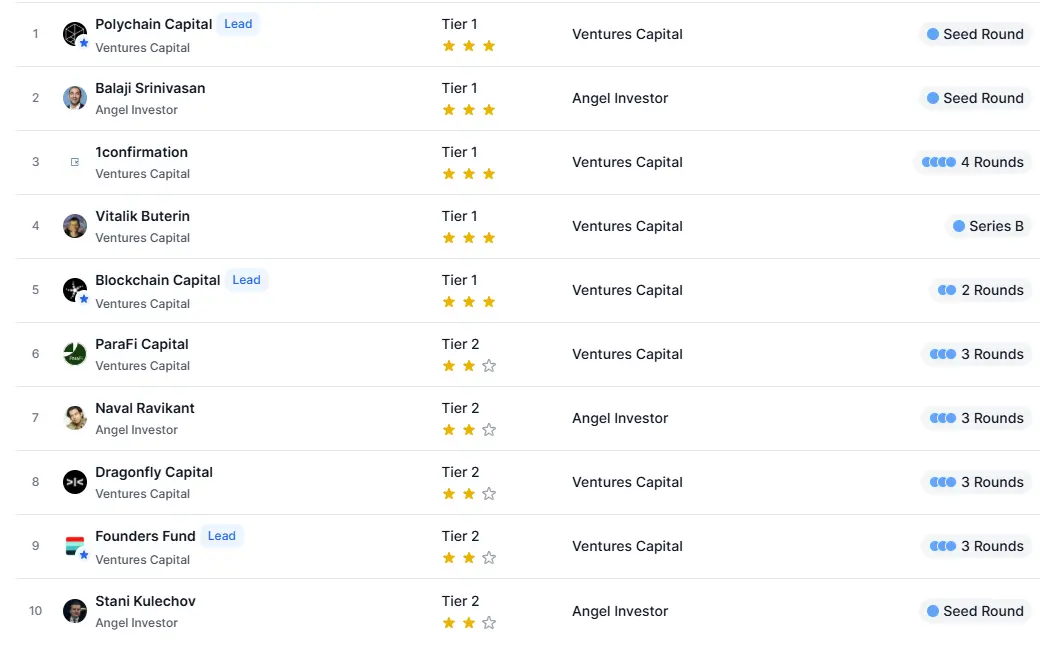The image size is (1053, 651).
Task: Click Balaji Srinivasan's avatar photo
Action: (x=75, y=98)
